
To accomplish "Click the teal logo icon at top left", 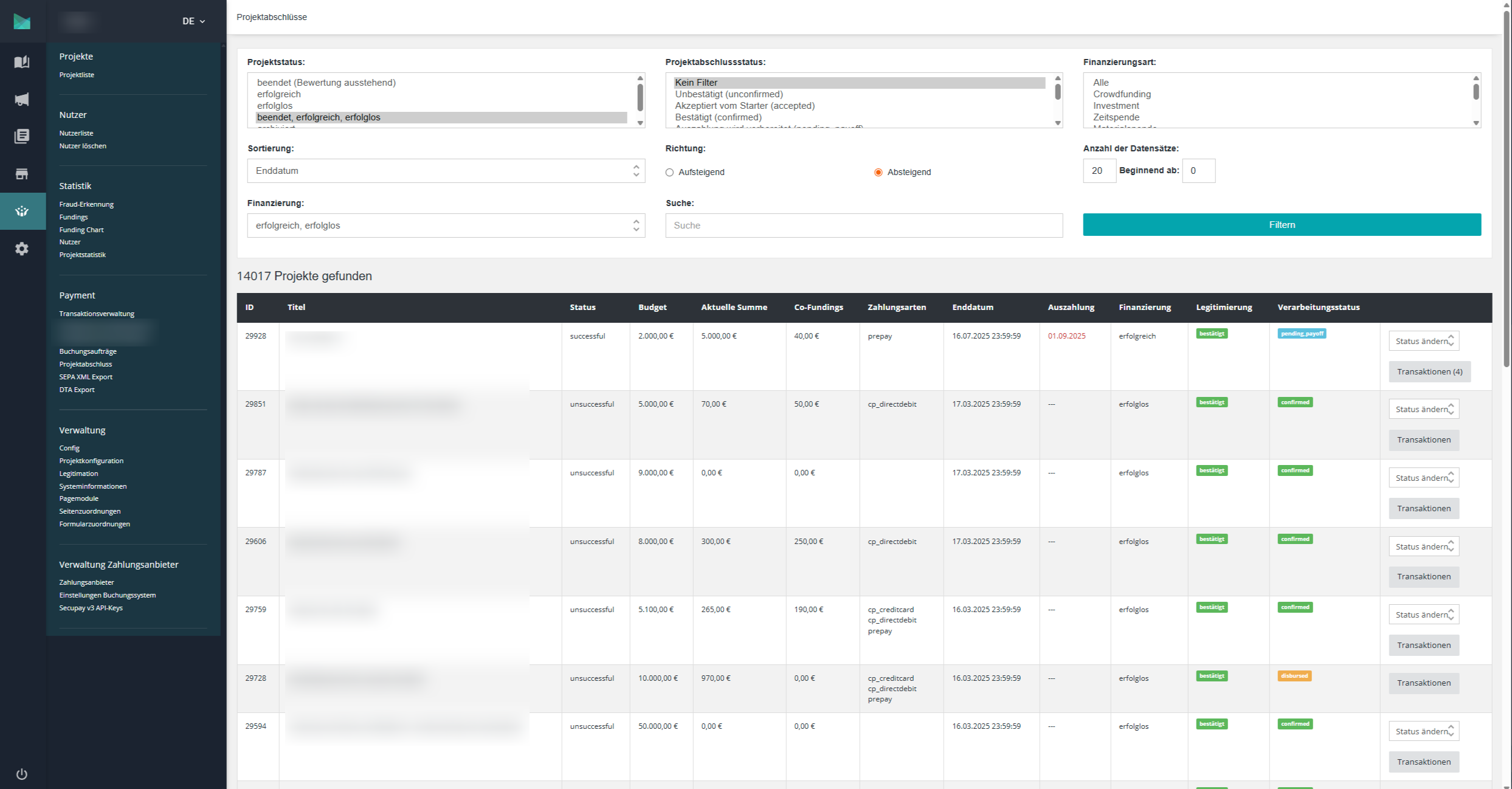I will 22,22.
